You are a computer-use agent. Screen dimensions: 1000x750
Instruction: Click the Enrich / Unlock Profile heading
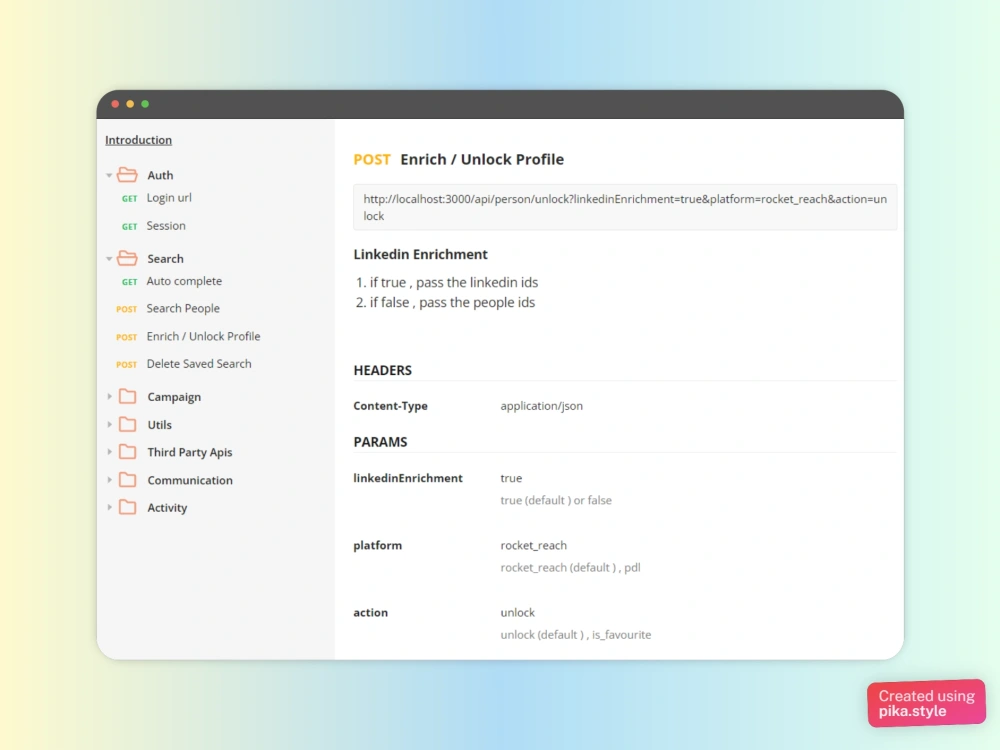pyautogui.click(x=482, y=159)
